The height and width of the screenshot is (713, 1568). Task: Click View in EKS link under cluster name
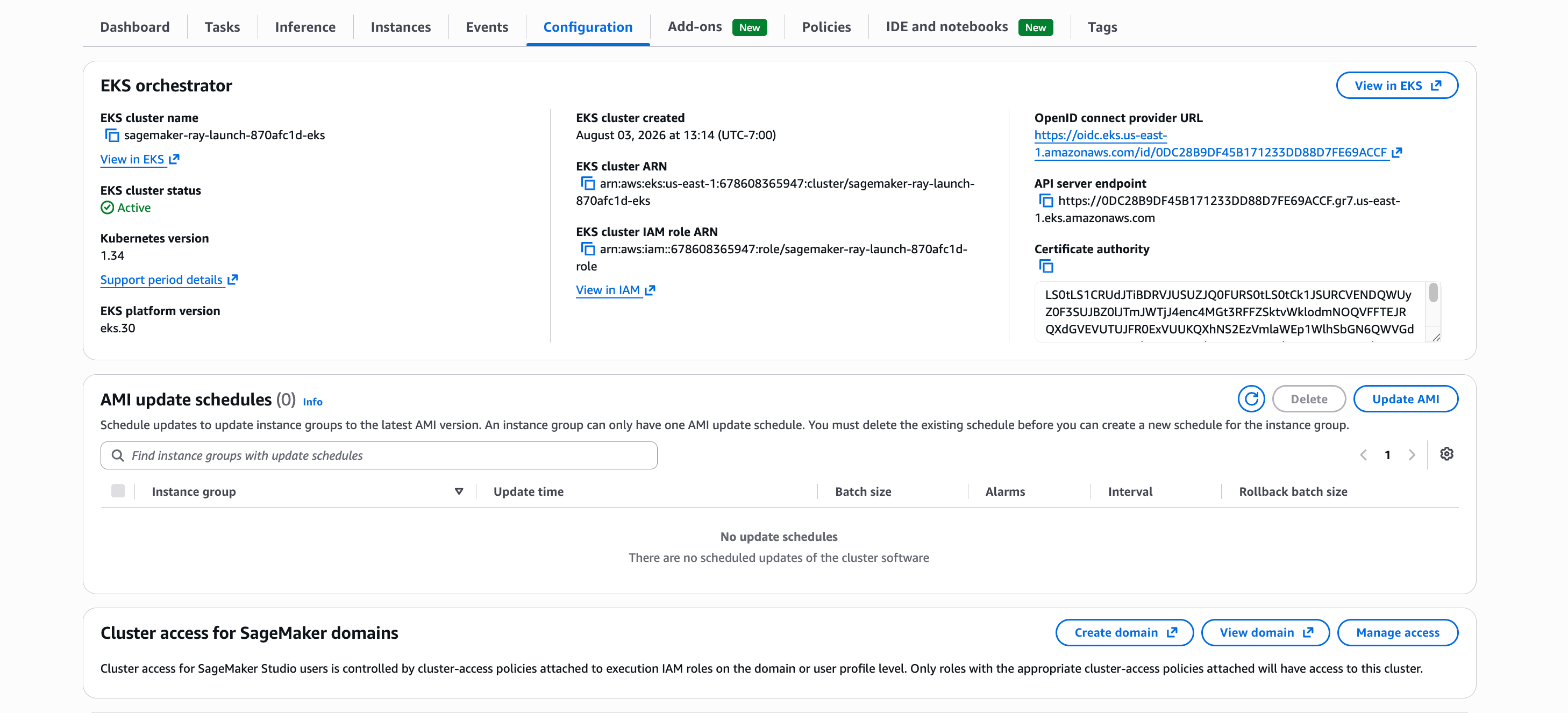coord(140,159)
